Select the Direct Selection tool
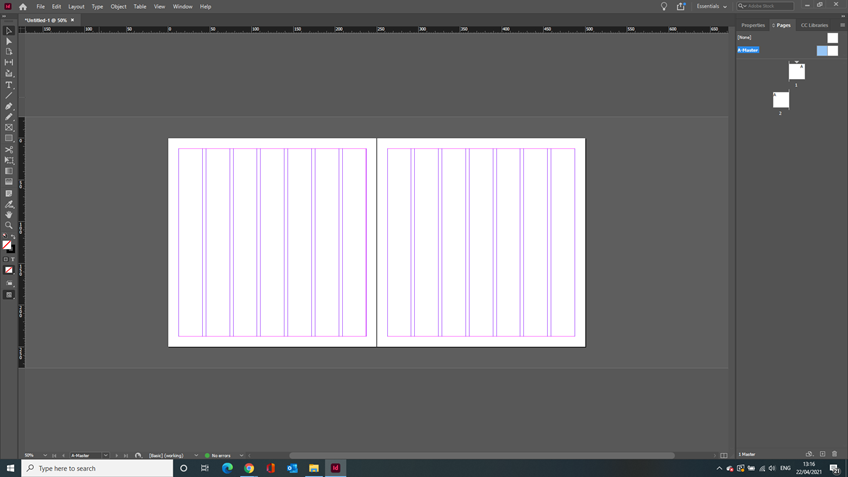848x477 pixels. pyautogui.click(x=9, y=41)
